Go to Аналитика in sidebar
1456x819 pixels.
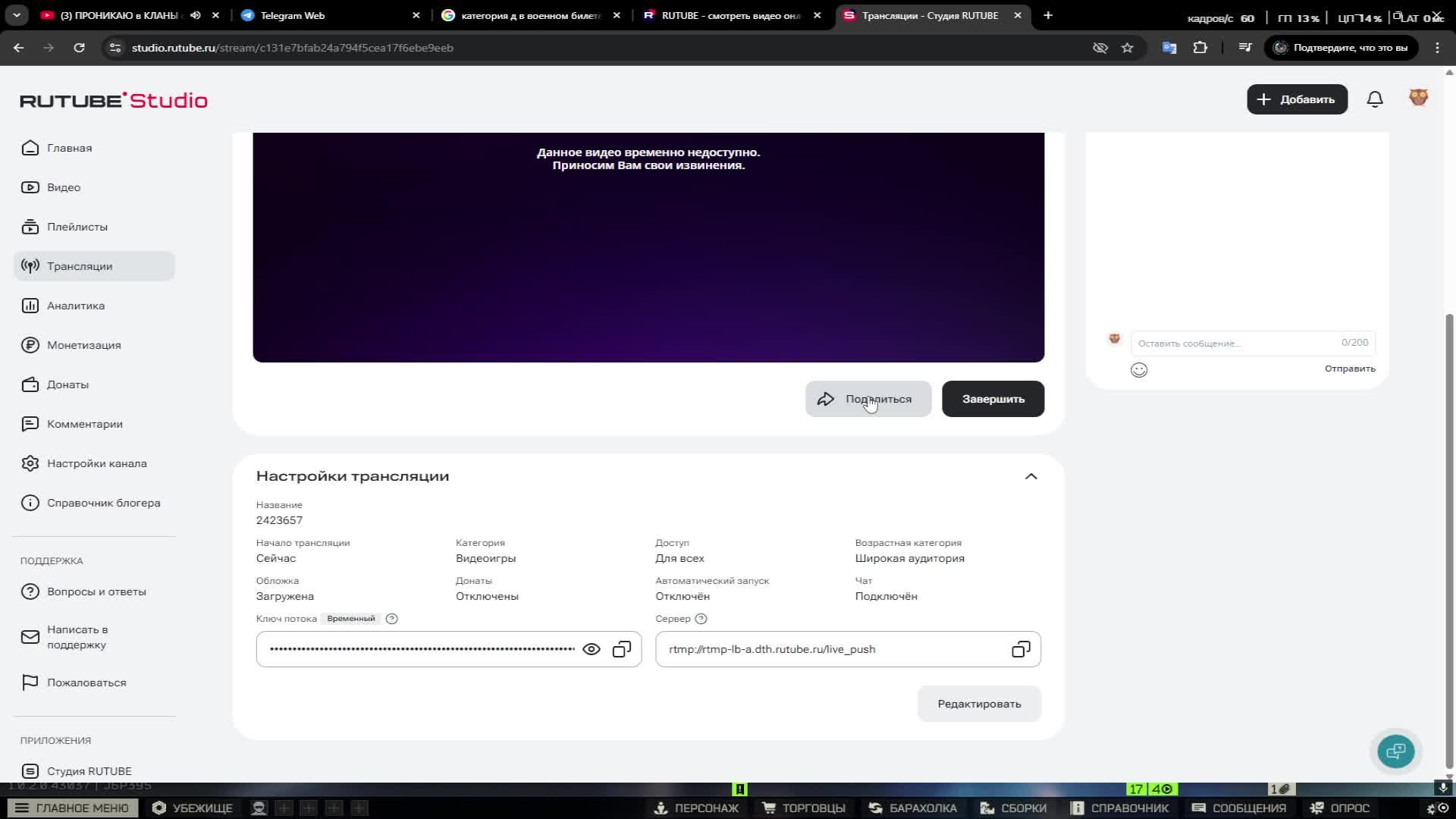click(x=76, y=306)
